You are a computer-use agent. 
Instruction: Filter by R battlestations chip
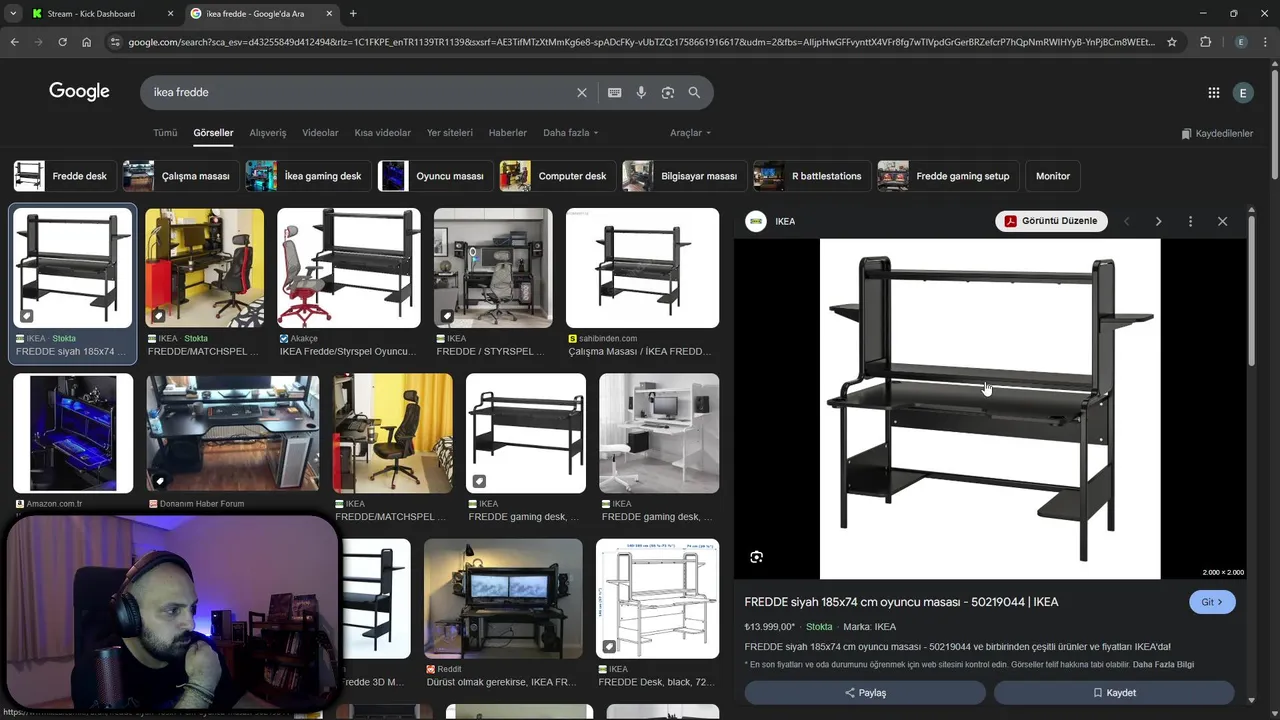(x=812, y=176)
